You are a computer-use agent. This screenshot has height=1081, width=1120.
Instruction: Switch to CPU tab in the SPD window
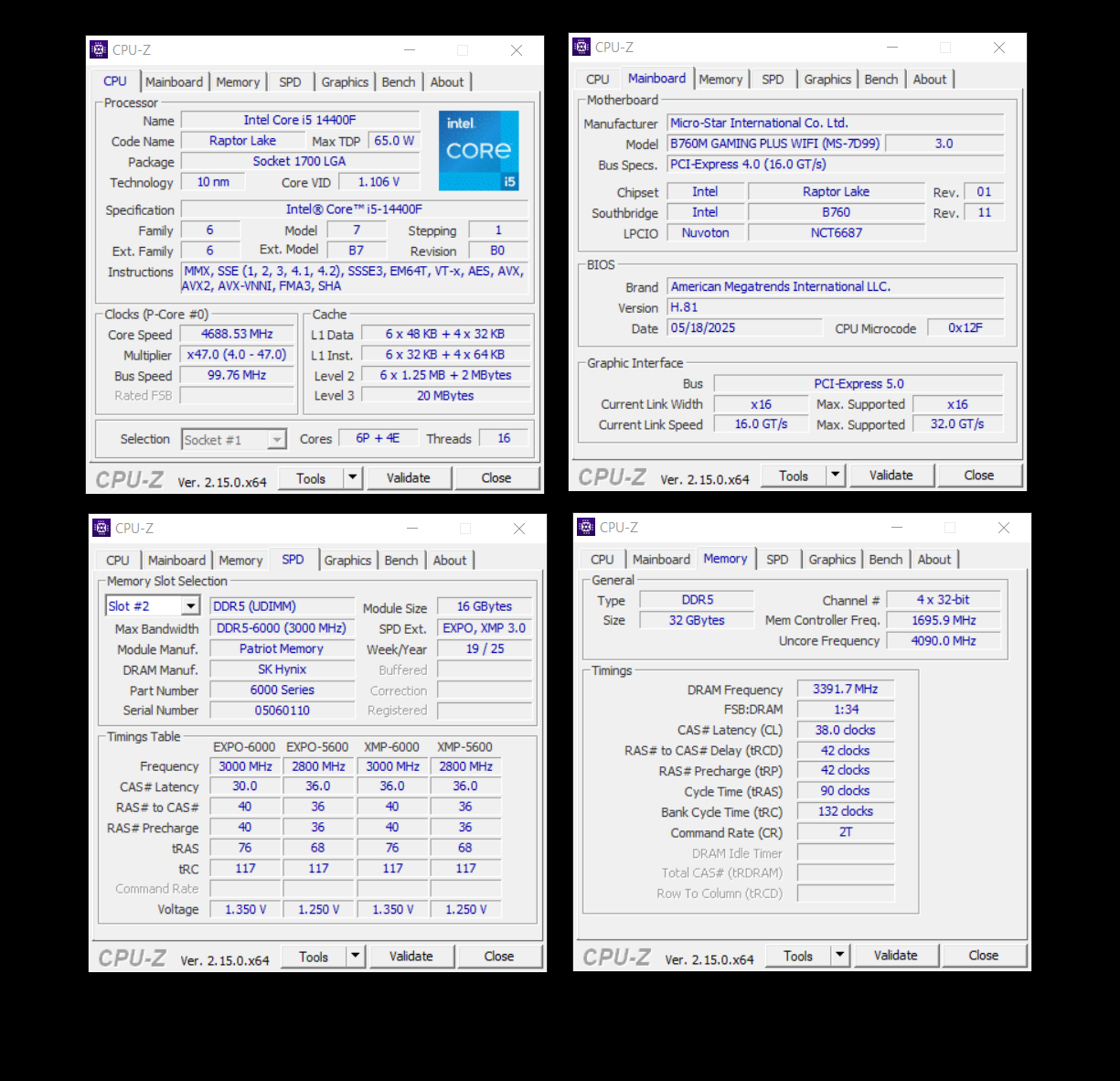(118, 561)
